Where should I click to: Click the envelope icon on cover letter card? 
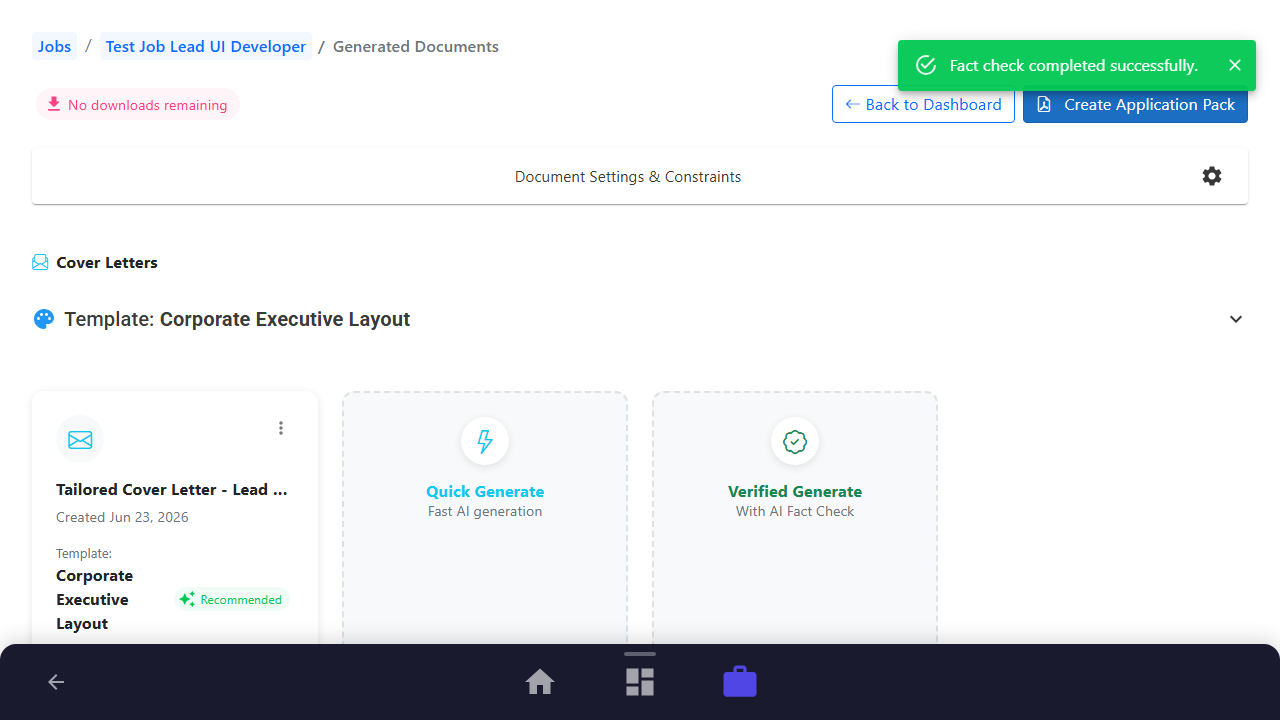80,440
